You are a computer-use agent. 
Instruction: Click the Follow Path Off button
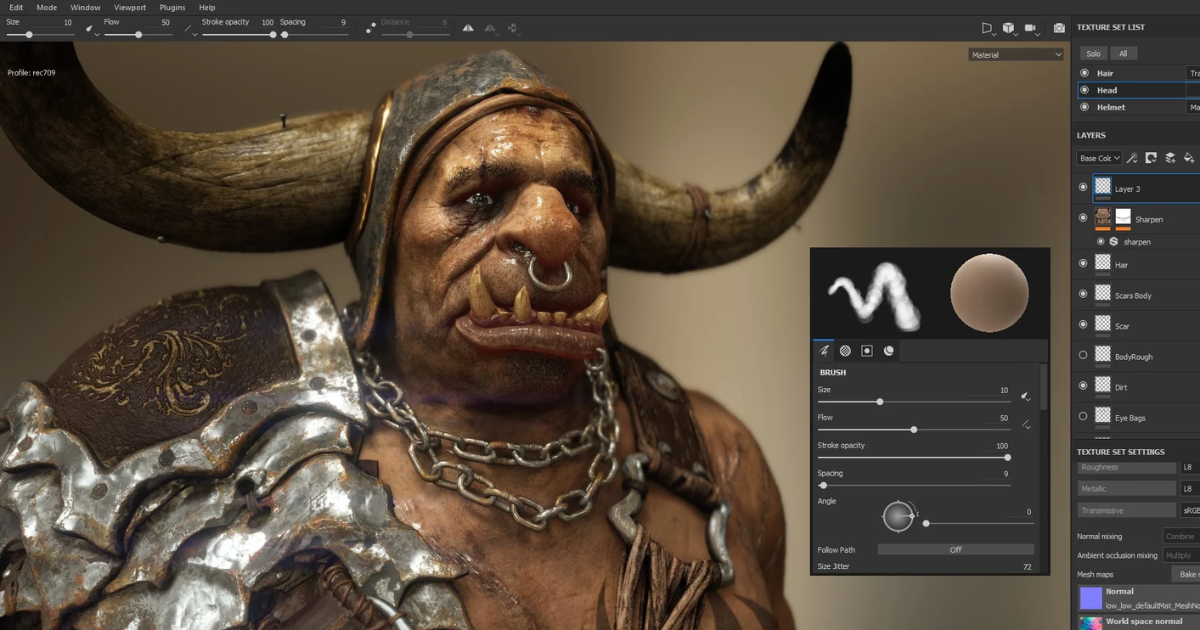point(955,549)
